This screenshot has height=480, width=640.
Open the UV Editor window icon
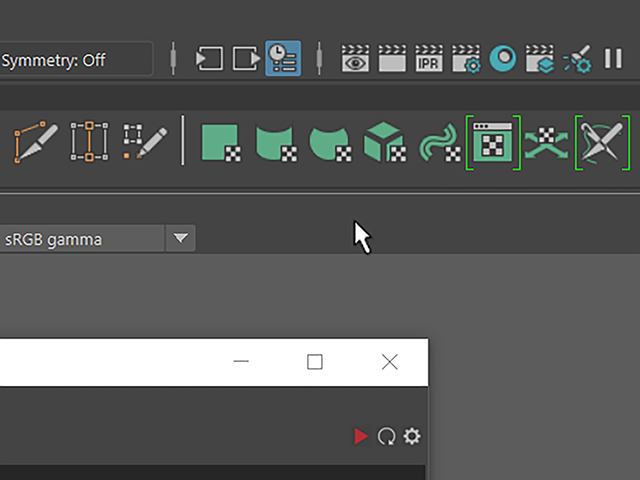click(493, 142)
